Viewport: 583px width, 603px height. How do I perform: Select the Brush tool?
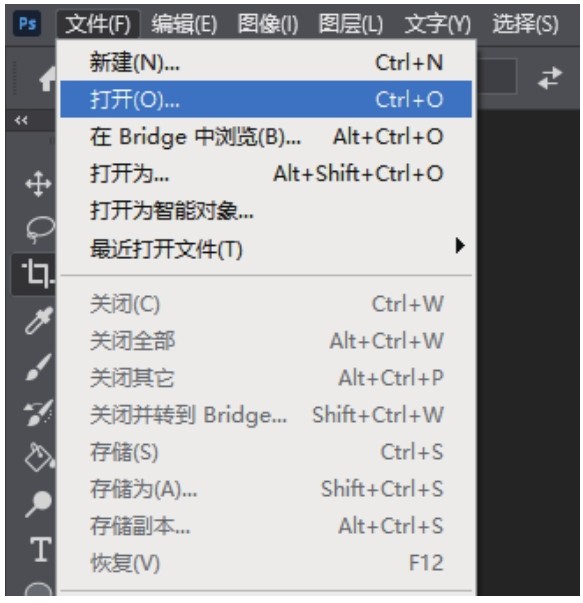[x=38, y=367]
